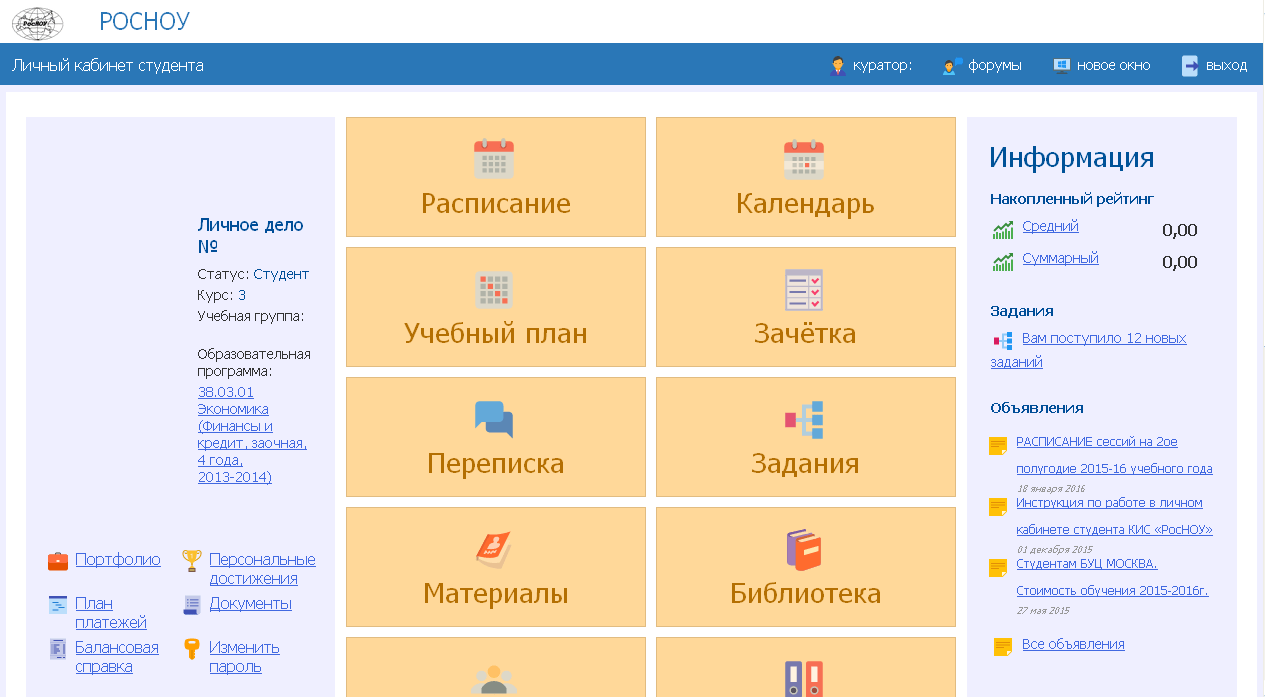Screen dimensions: 1265x697
Task: Click the chat bubbles icon for Переписка
Action: 494,420
